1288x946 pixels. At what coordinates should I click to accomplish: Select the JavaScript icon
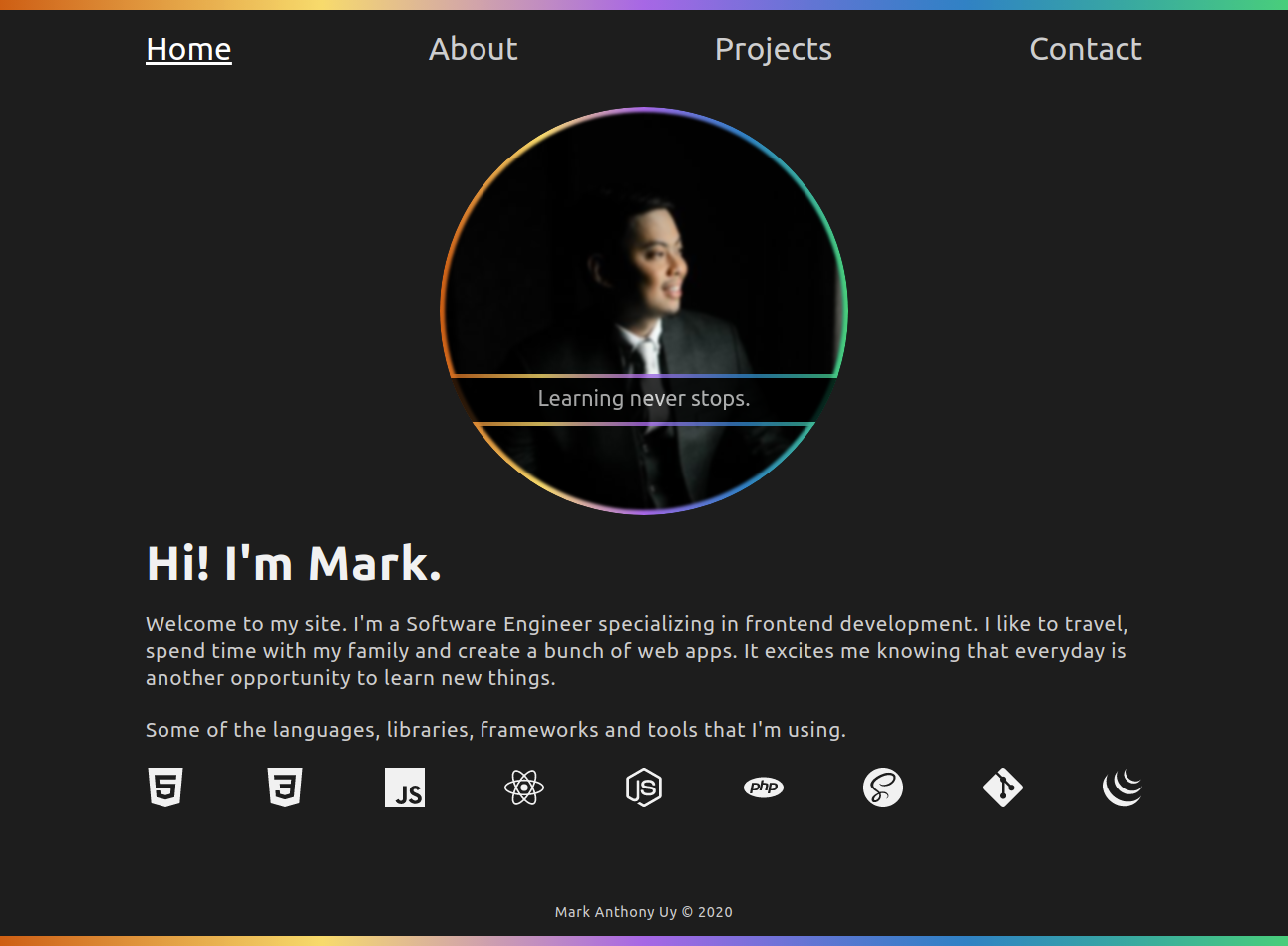tap(404, 787)
